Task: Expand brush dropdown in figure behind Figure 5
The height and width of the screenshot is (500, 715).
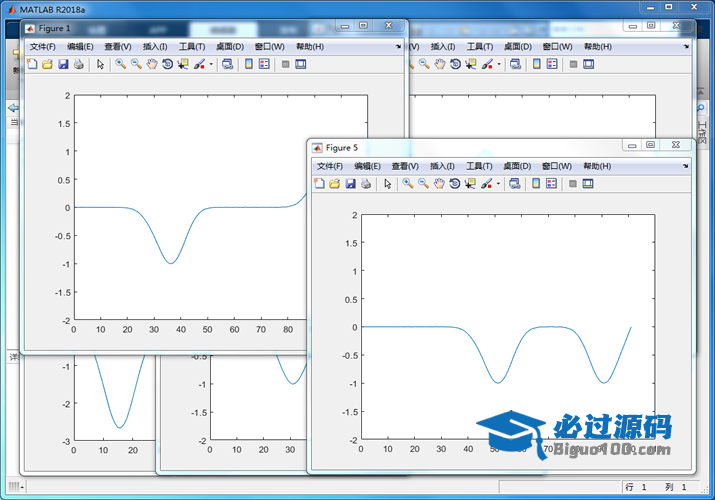Action: pos(498,64)
